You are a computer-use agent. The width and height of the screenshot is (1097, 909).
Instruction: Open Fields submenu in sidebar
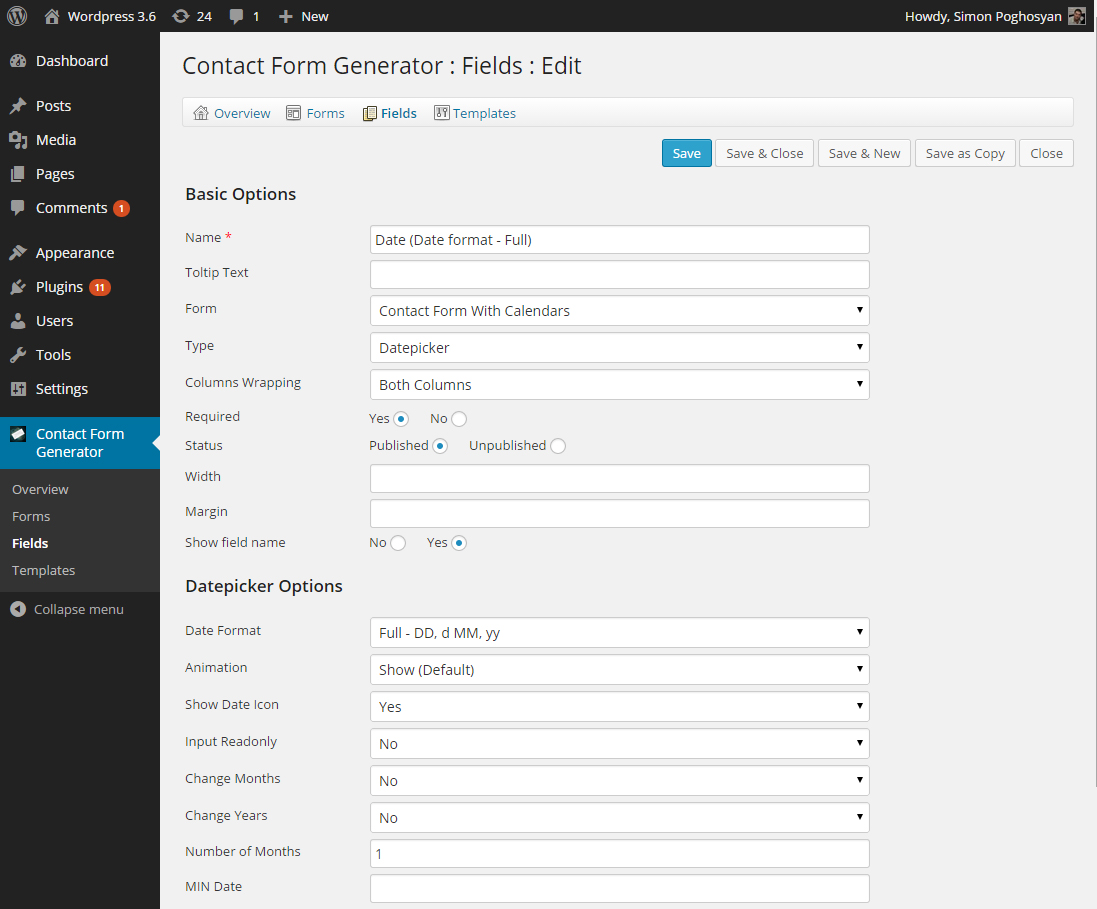coord(30,544)
